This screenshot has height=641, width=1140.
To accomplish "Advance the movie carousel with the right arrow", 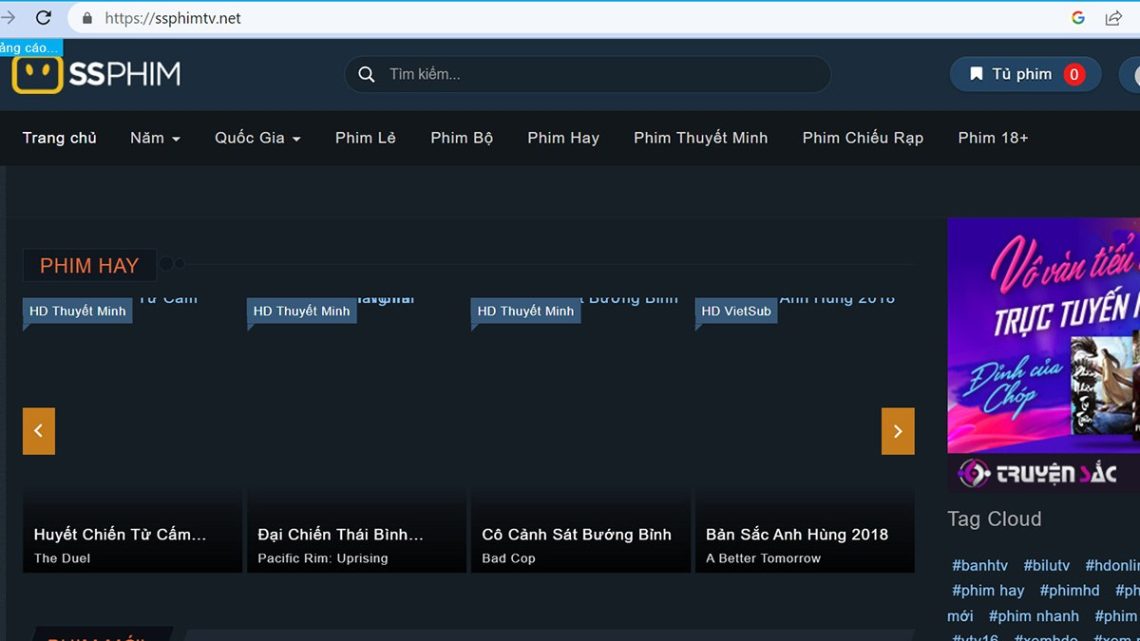I will (x=897, y=431).
